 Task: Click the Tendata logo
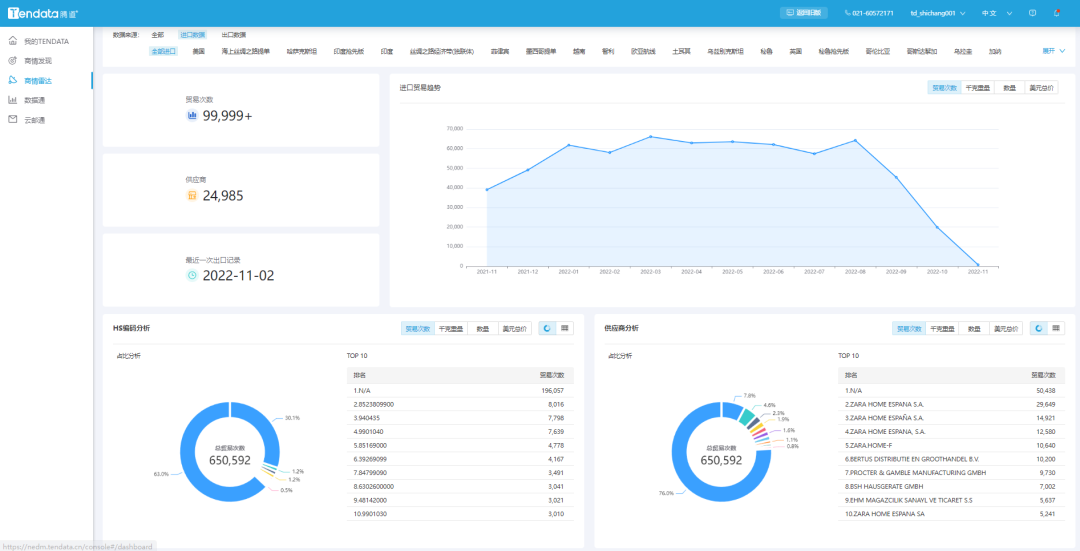(43, 13)
